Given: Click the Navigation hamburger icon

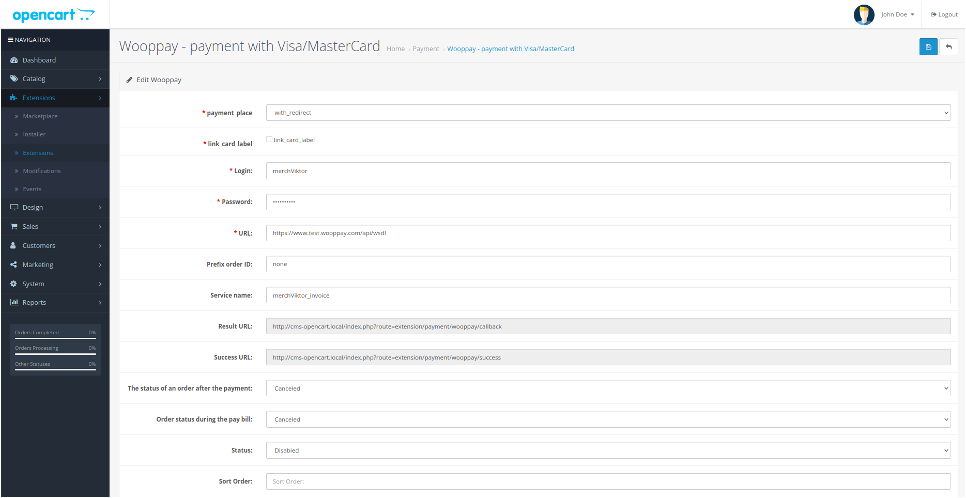Looking at the screenshot, I should pyautogui.click(x=10, y=40).
